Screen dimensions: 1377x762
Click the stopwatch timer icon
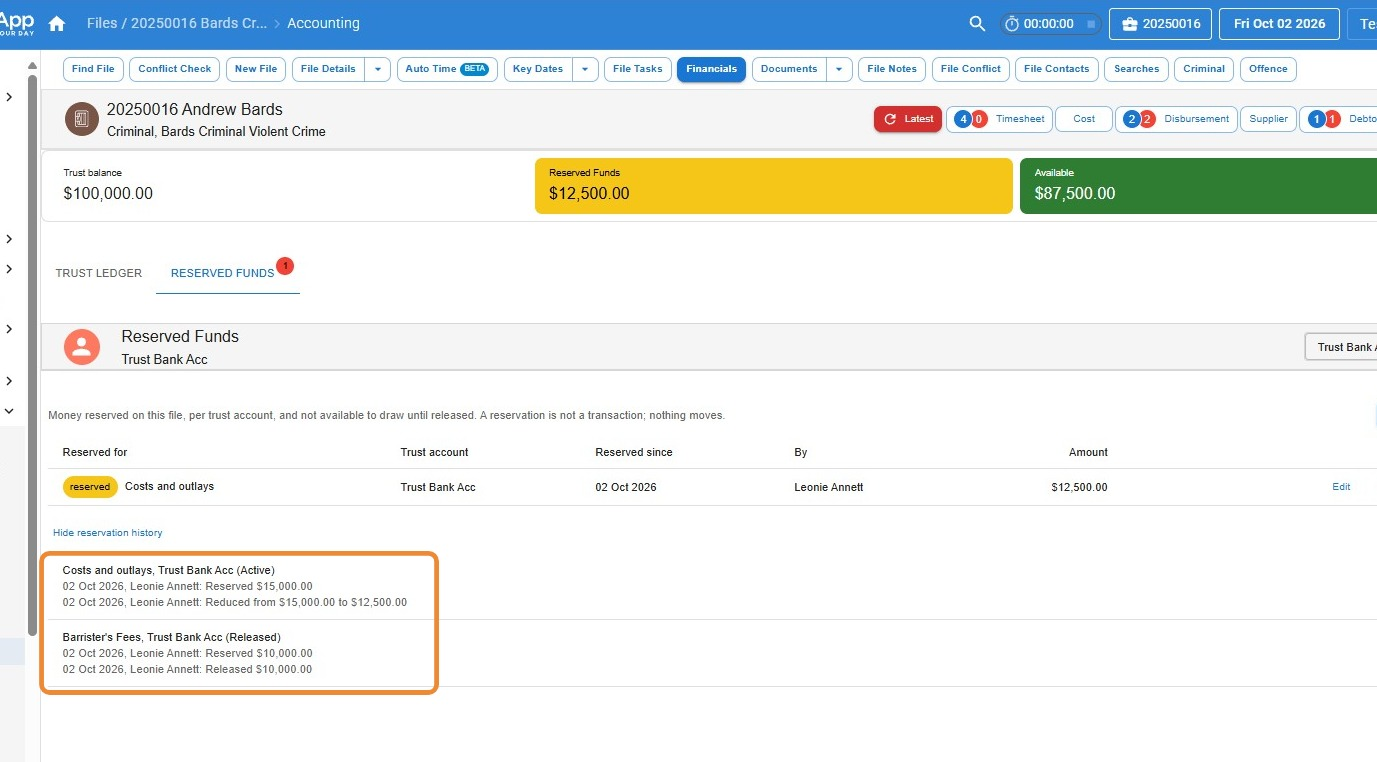(x=1012, y=24)
